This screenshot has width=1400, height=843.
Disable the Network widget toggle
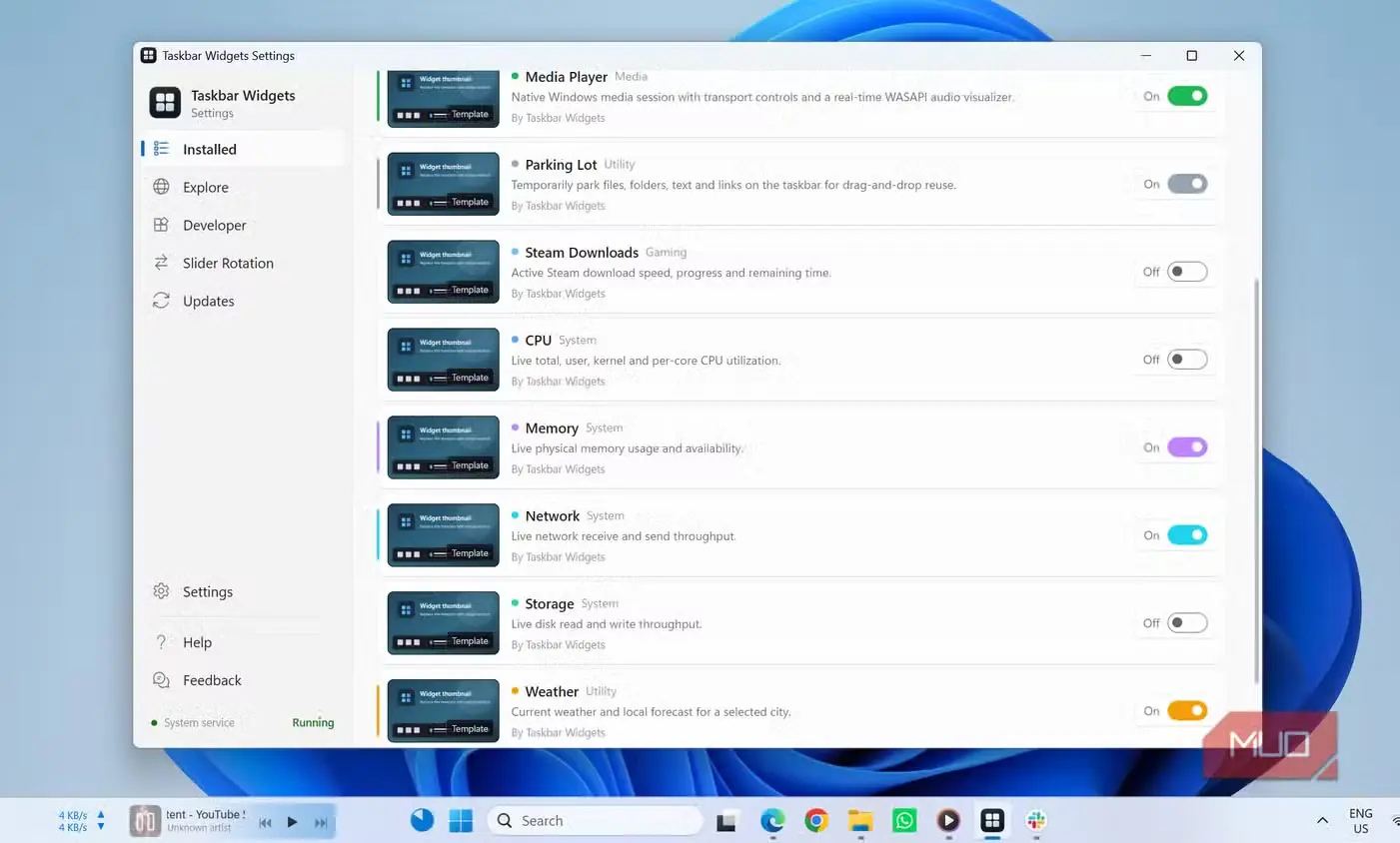[1187, 535]
